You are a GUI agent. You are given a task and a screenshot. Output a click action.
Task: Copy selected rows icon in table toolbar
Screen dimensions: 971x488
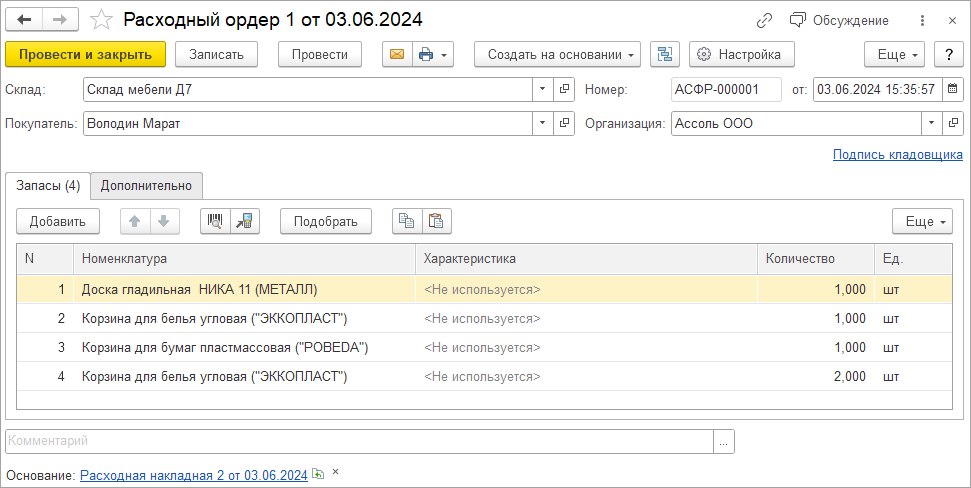405,222
